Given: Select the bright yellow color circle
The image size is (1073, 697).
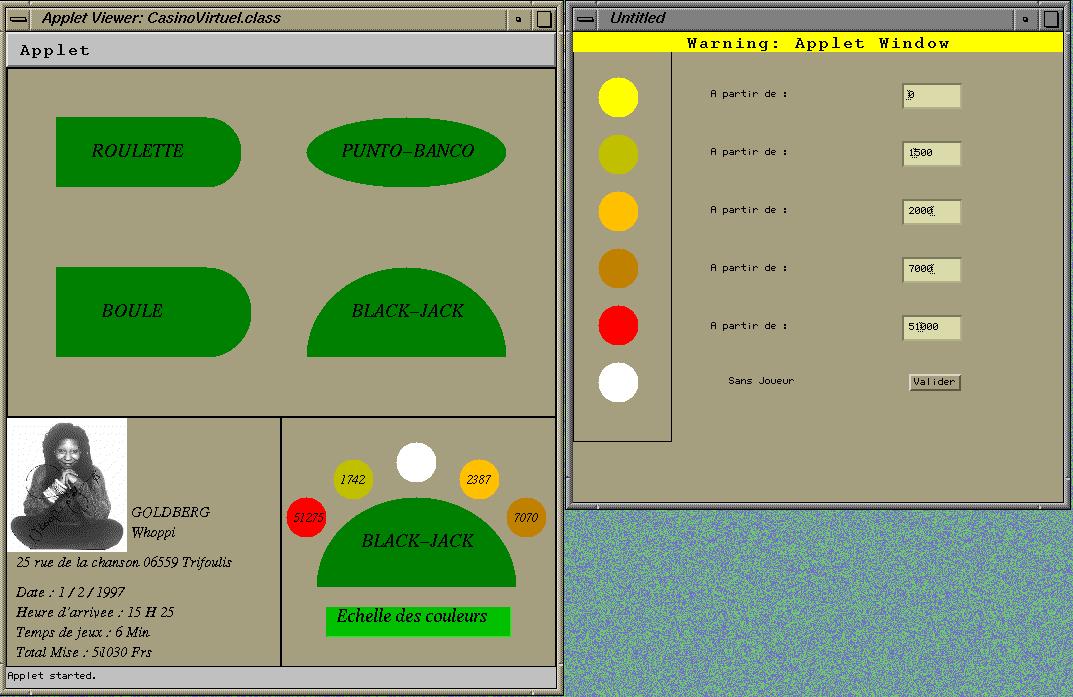Looking at the screenshot, I should [618, 97].
